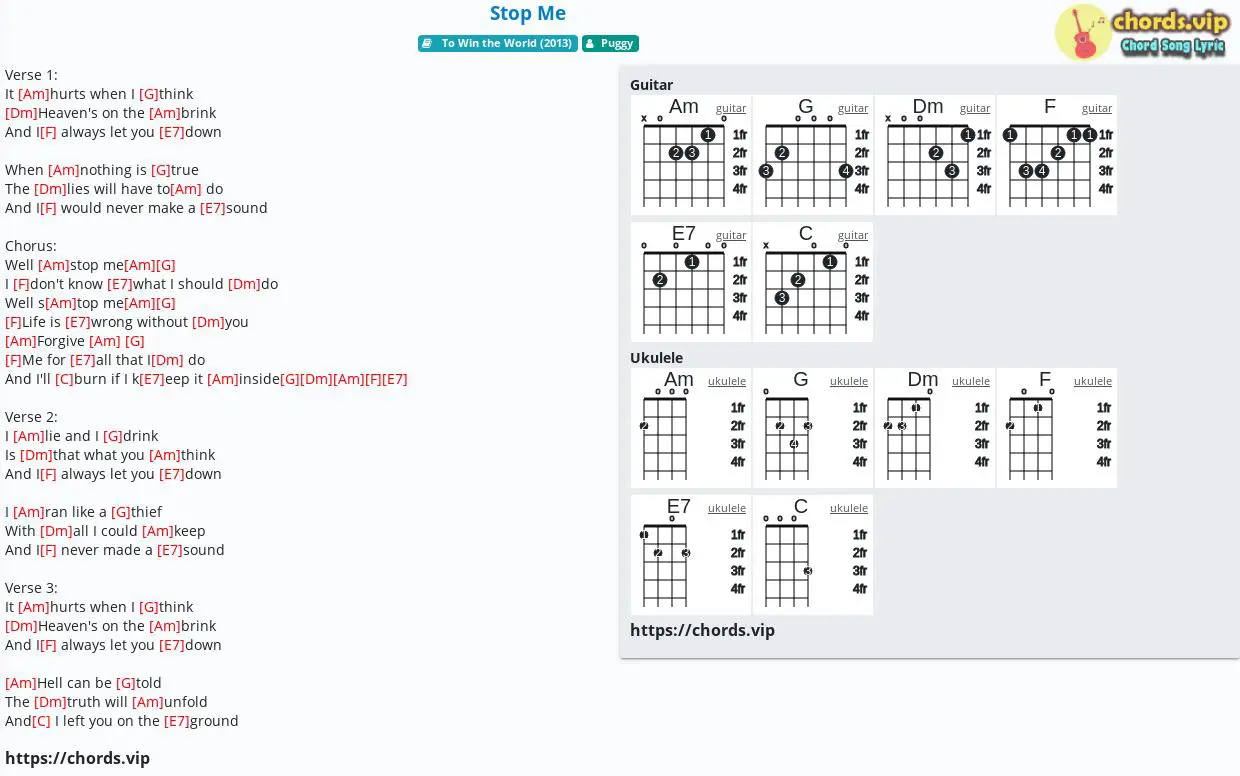Click ukulele link above the Dm chord
Screen dimensions: 1240x776
tap(971, 381)
